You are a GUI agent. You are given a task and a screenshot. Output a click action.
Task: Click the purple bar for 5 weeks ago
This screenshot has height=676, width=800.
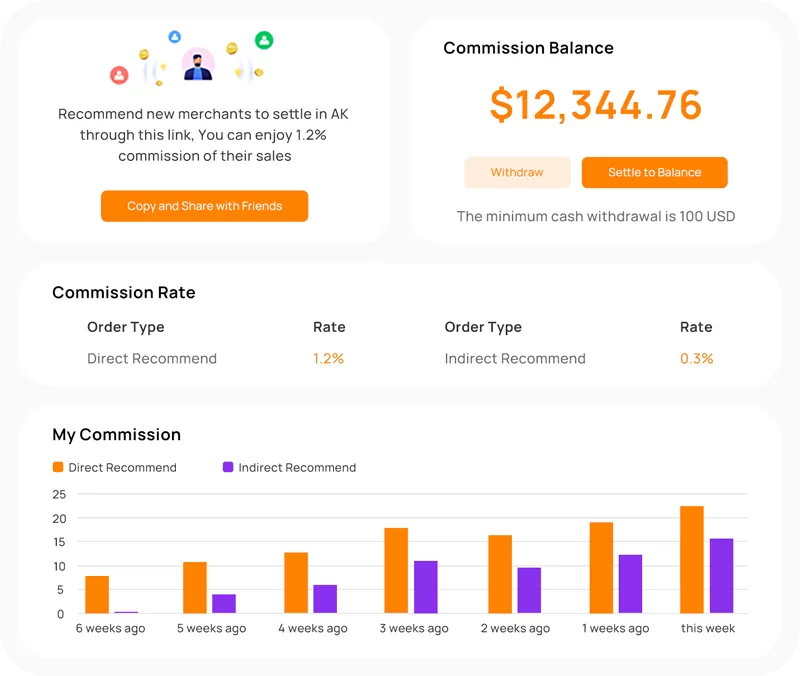(224, 604)
